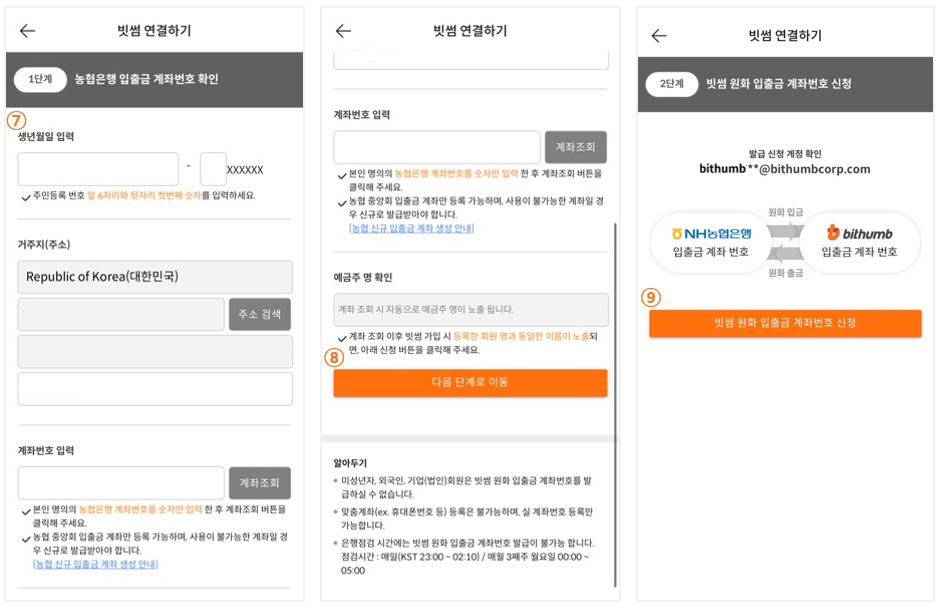Select the Republic of Korea(대한민국) residence field
Viewport: 941px width, 607px height.
(x=155, y=277)
